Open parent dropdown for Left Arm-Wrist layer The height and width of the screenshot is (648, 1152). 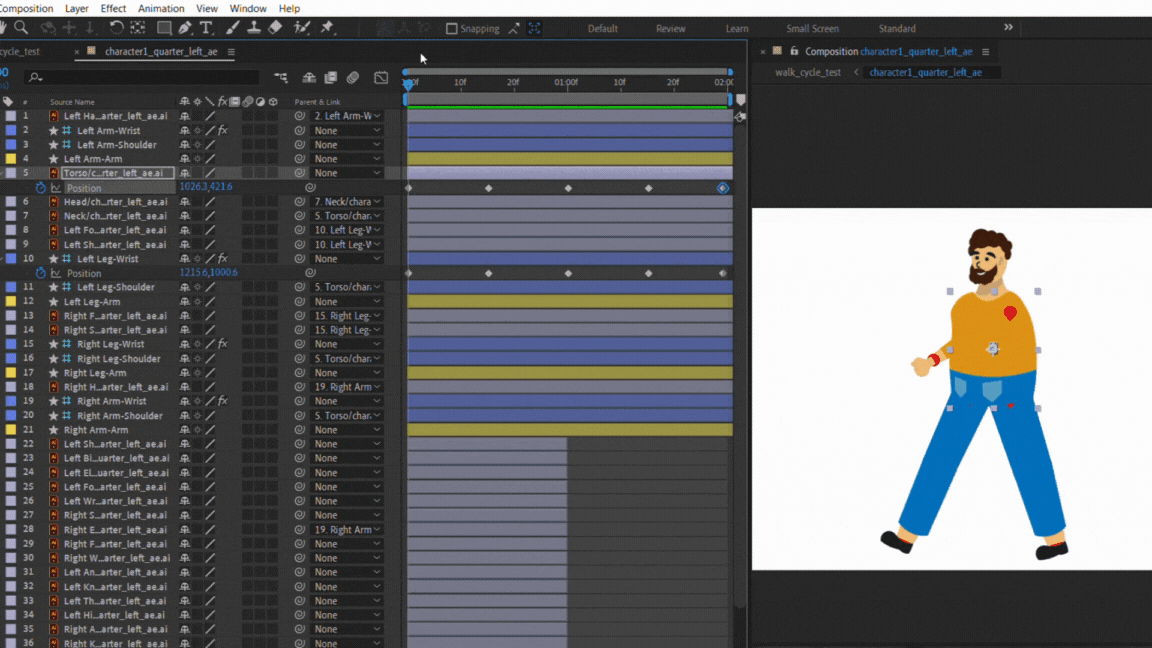point(346,131)
